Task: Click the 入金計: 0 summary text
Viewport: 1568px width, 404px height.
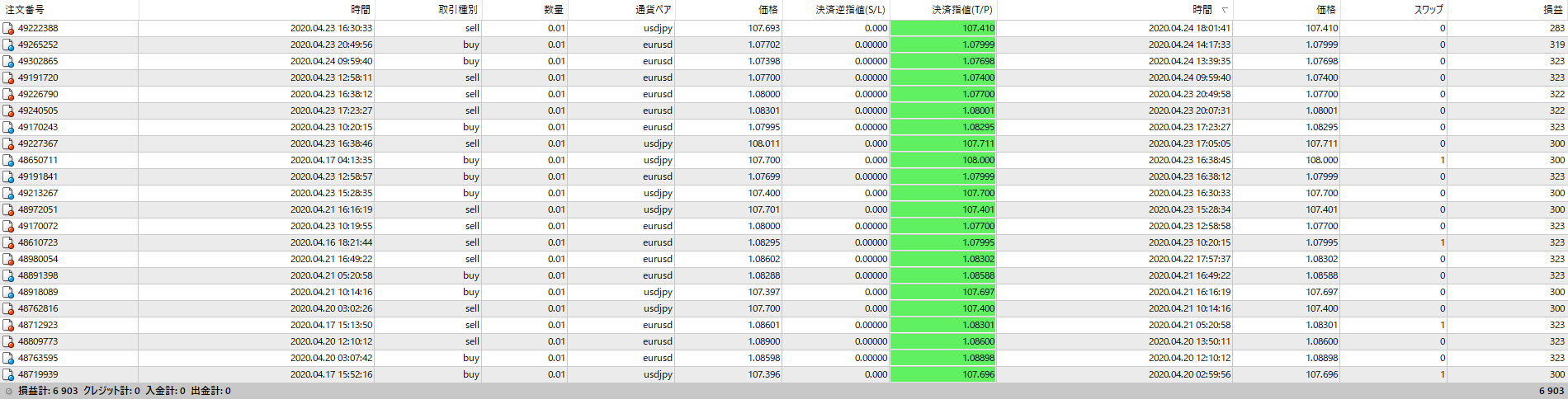Action: [165, 391]
